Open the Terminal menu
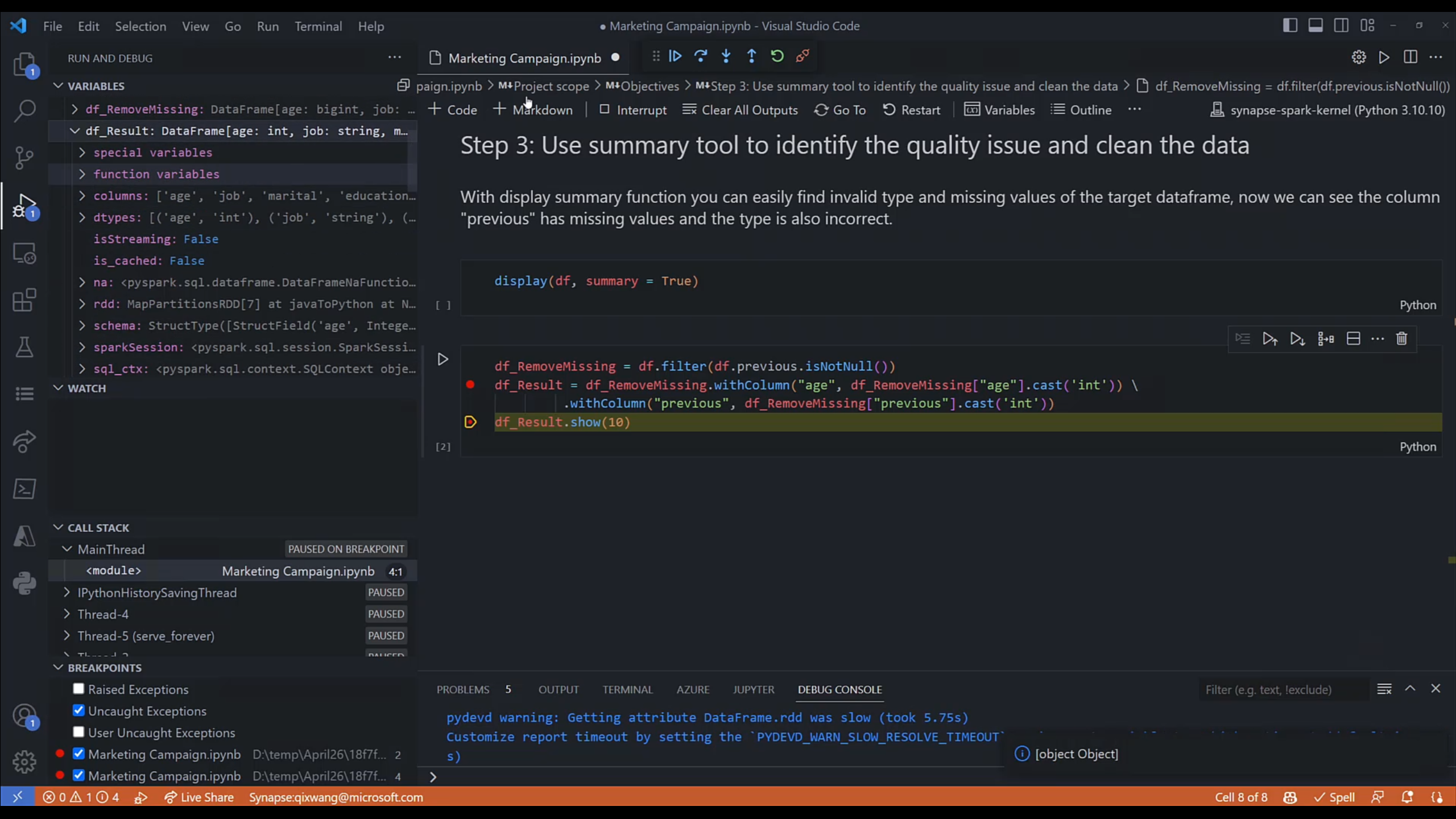The width and height of the screenshot is (1456, 819). pos(318,26)
